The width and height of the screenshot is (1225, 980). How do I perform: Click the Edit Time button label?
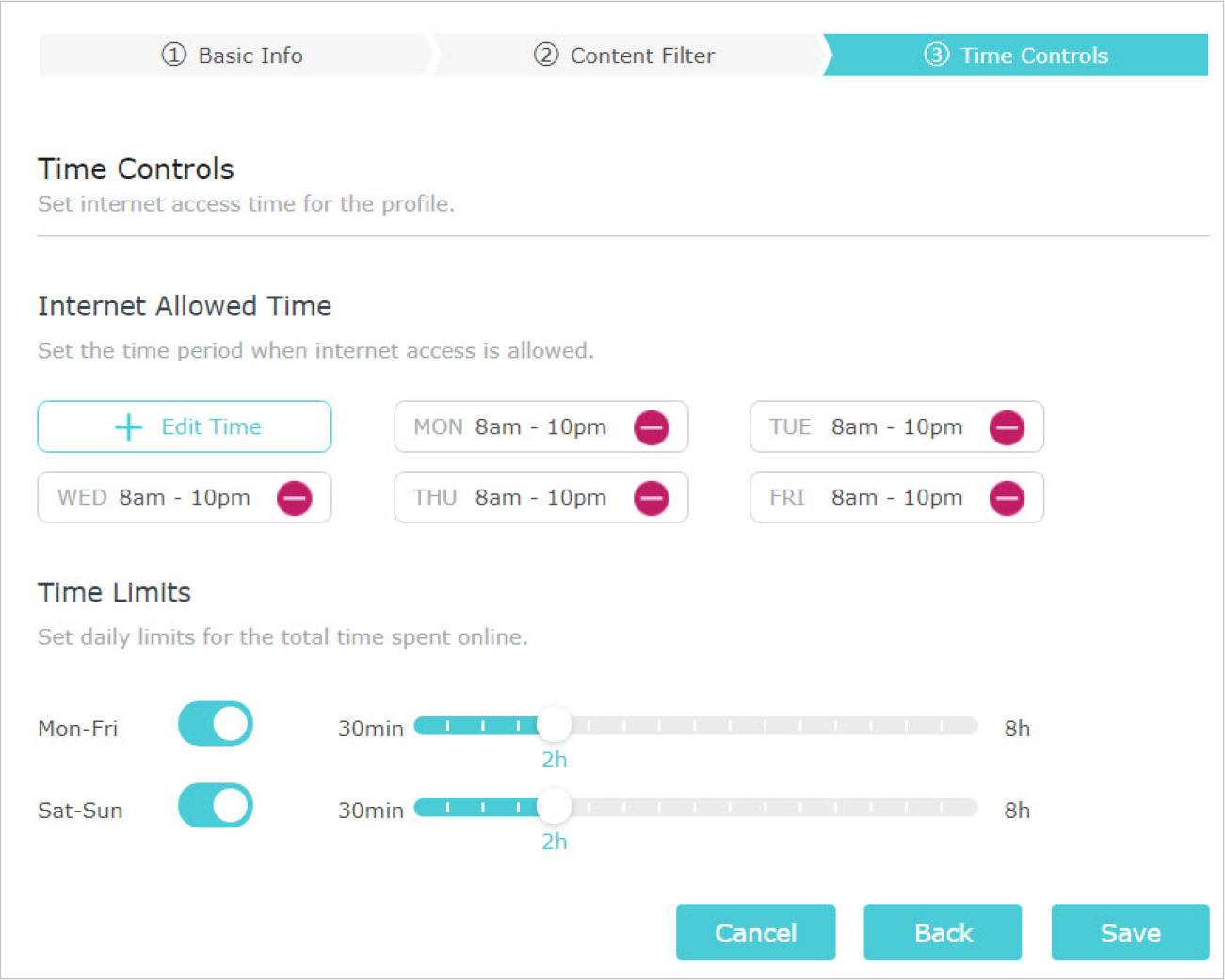pyautogui.click(x=211, y=426)
